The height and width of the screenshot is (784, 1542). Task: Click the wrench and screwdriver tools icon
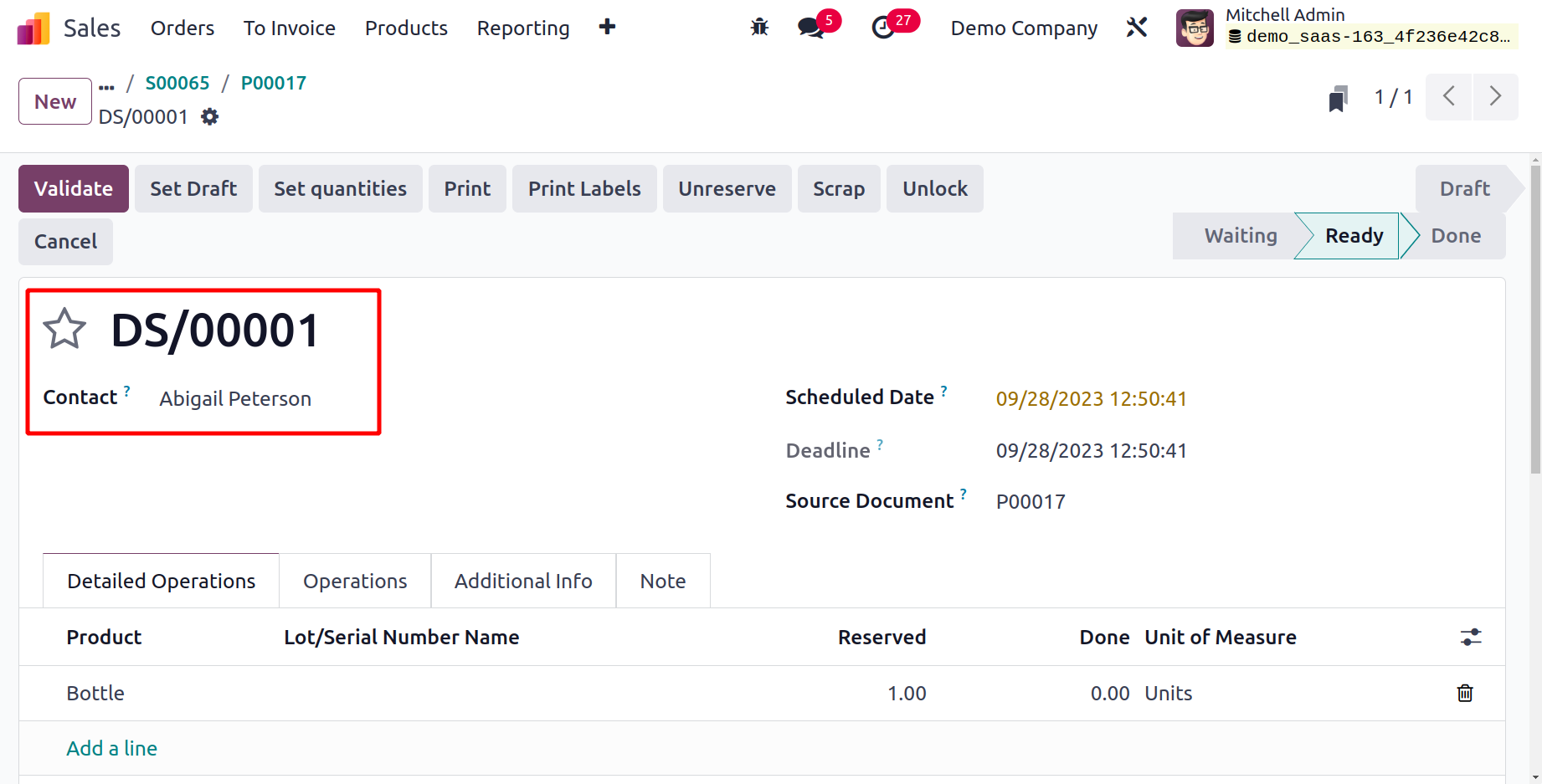click(x=1136, y=28)
